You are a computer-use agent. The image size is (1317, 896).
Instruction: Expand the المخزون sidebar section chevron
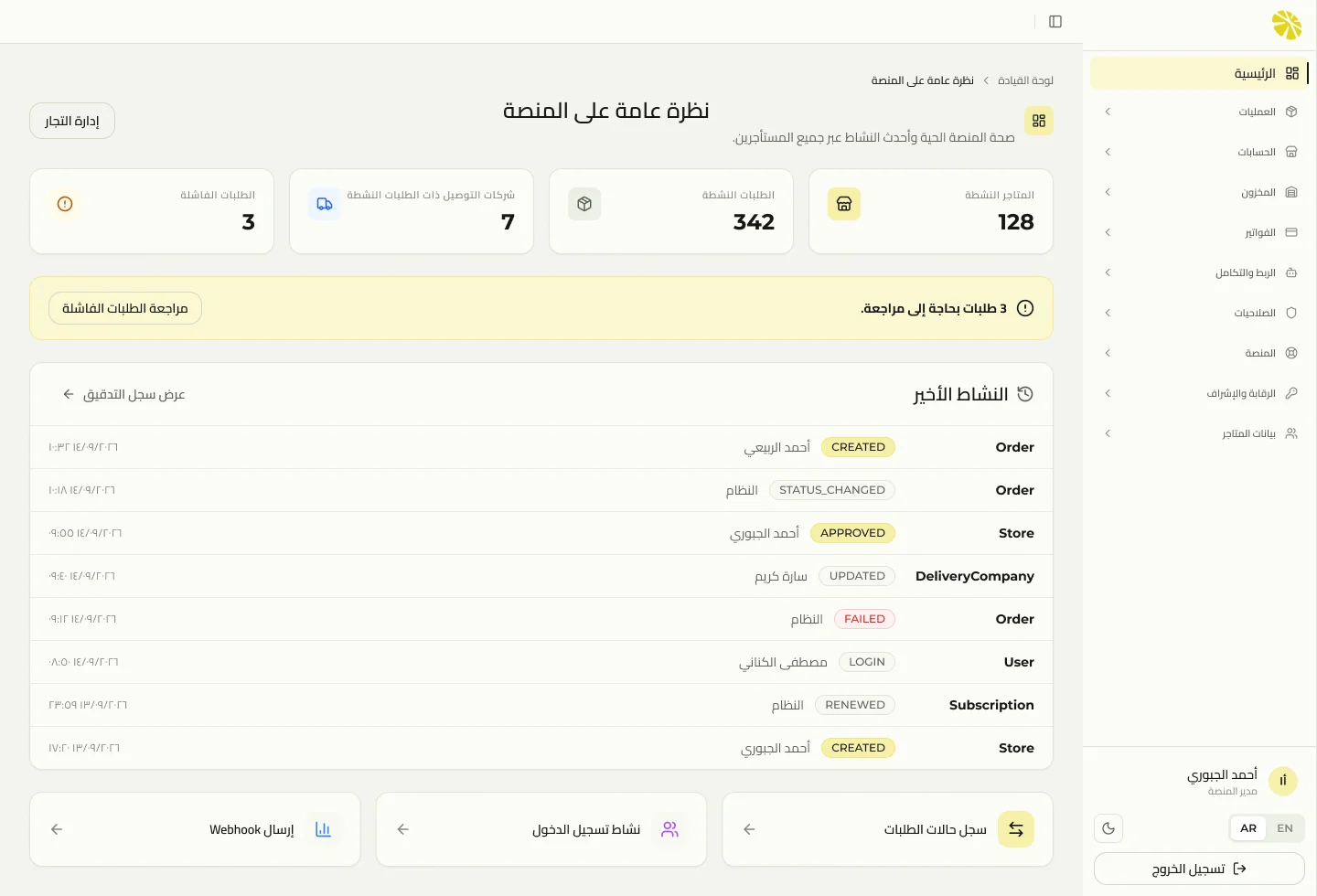[x=1108, y=192]
